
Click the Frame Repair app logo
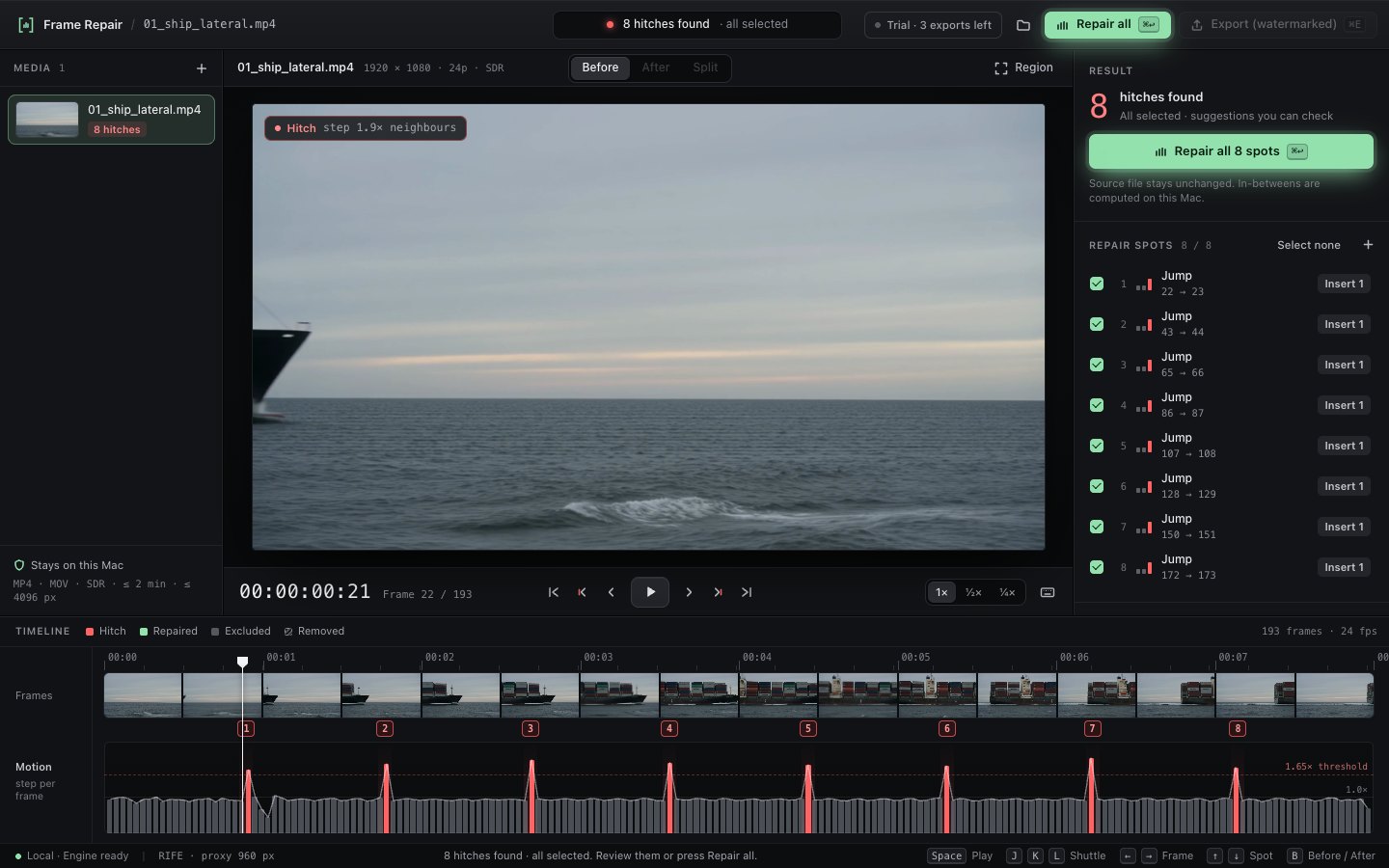point(26,25)
